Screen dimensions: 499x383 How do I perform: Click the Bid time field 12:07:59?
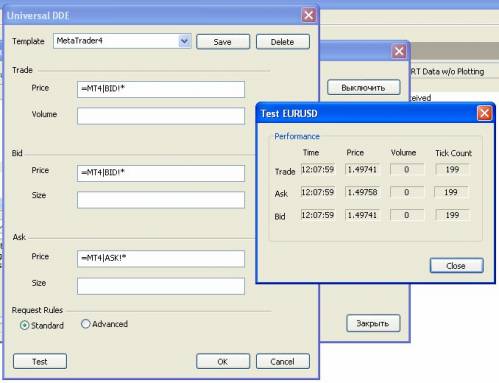coord(318,215)
